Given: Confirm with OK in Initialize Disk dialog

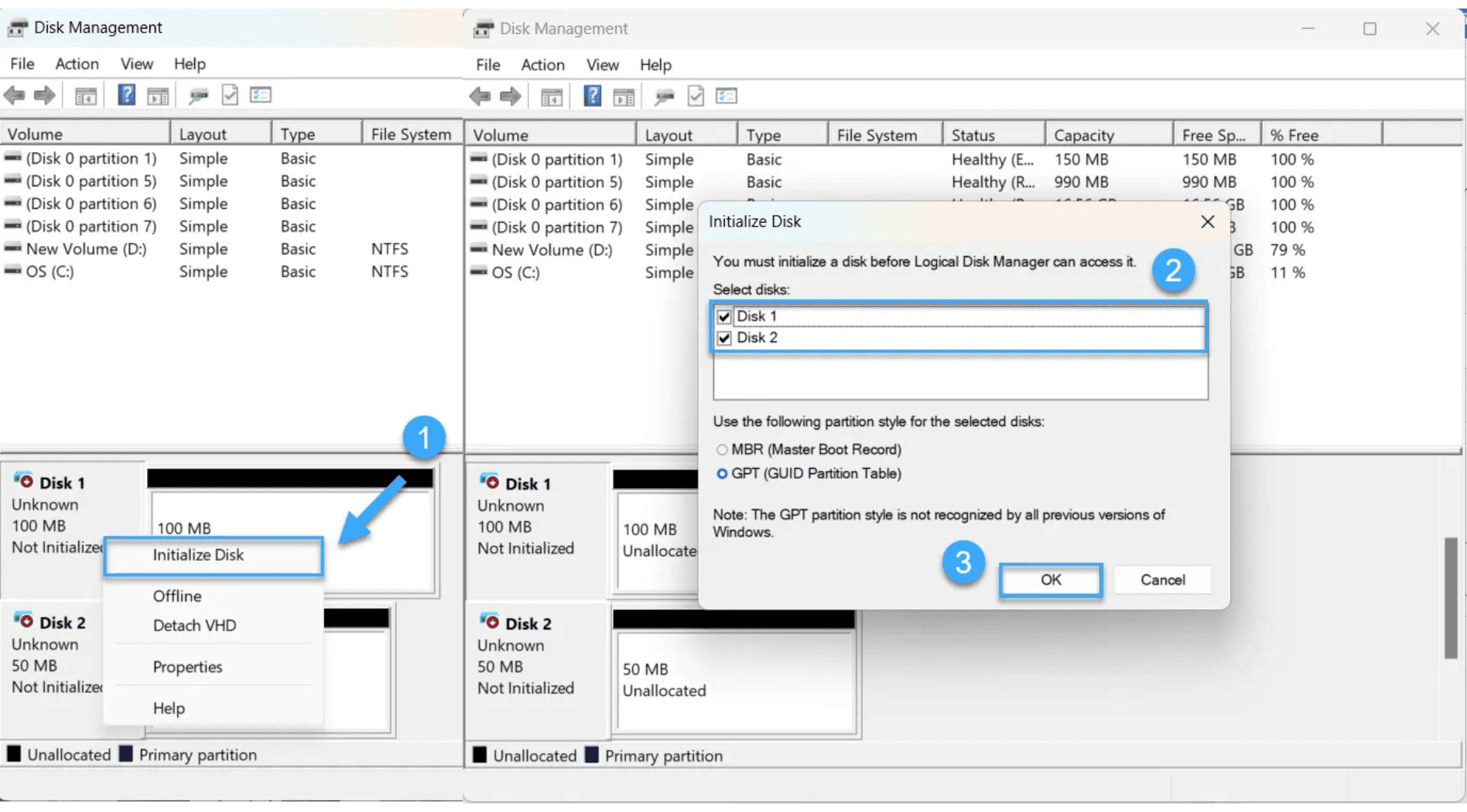Looking at the screenshot, I should click(x=1051, y=580).
